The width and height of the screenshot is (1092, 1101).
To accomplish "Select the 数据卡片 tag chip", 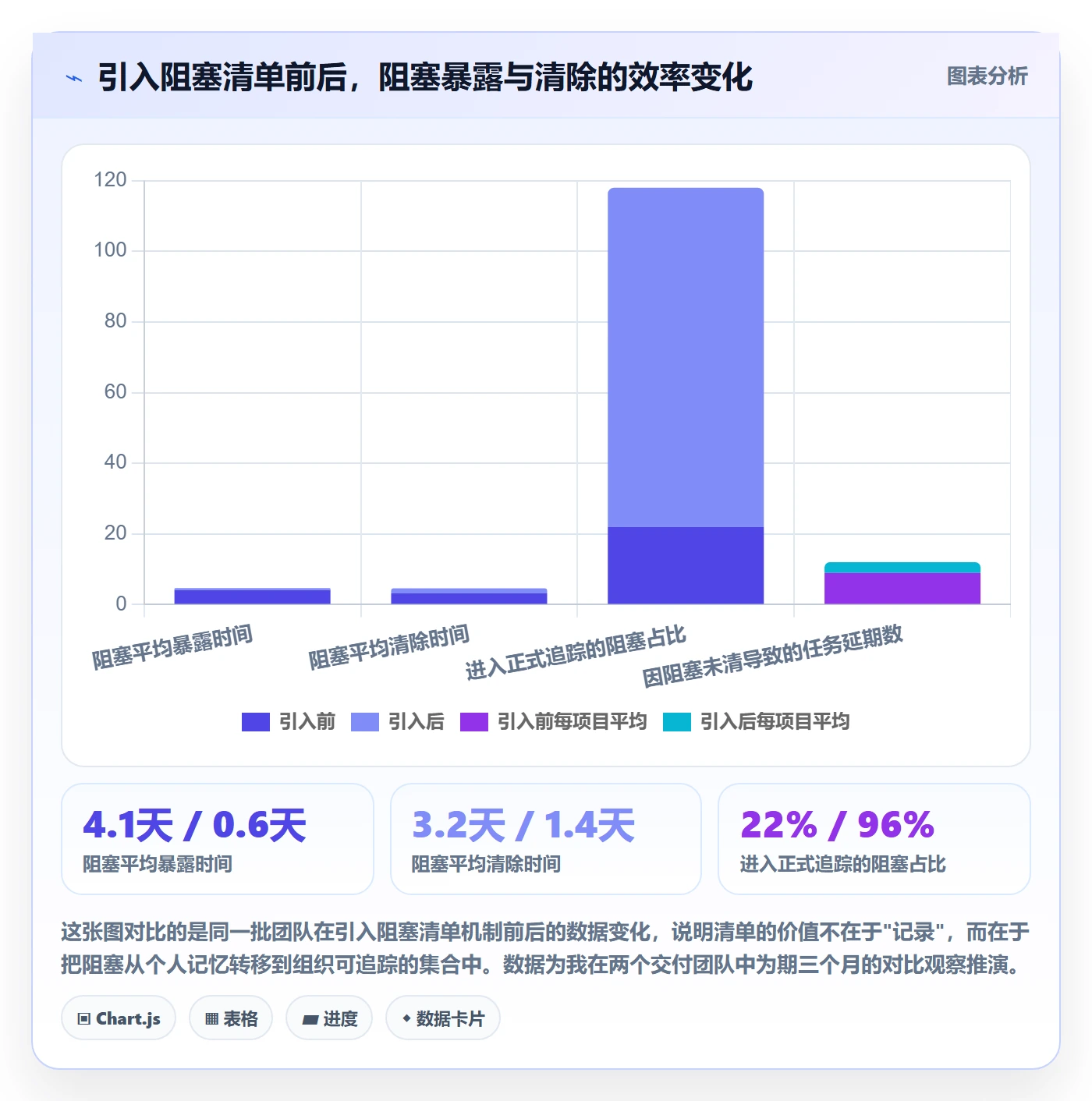I will pyautogui.click(x=443, y=1018).
